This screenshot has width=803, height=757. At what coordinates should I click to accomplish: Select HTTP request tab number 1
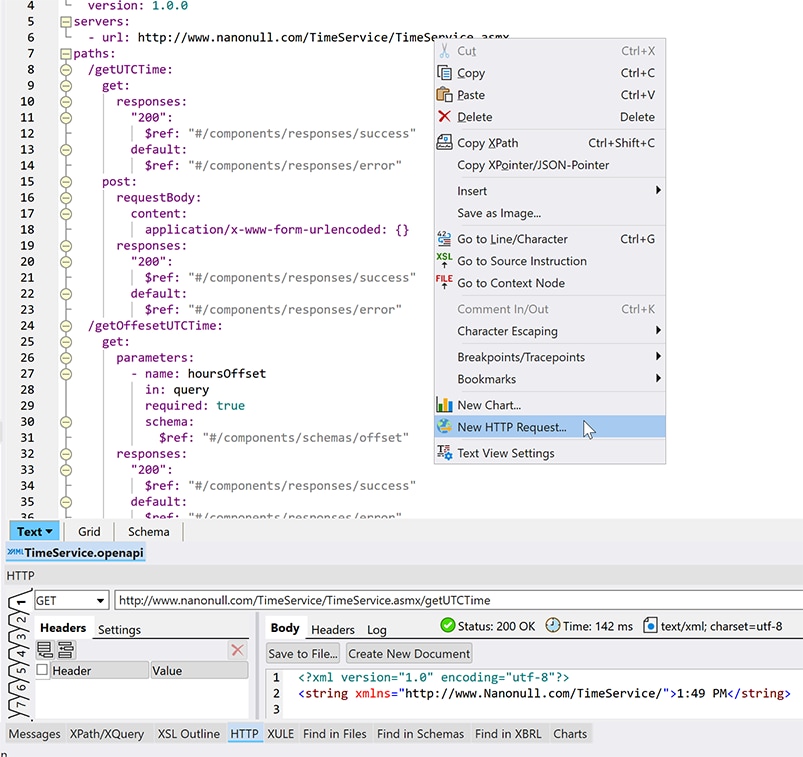tap(20, 600)
